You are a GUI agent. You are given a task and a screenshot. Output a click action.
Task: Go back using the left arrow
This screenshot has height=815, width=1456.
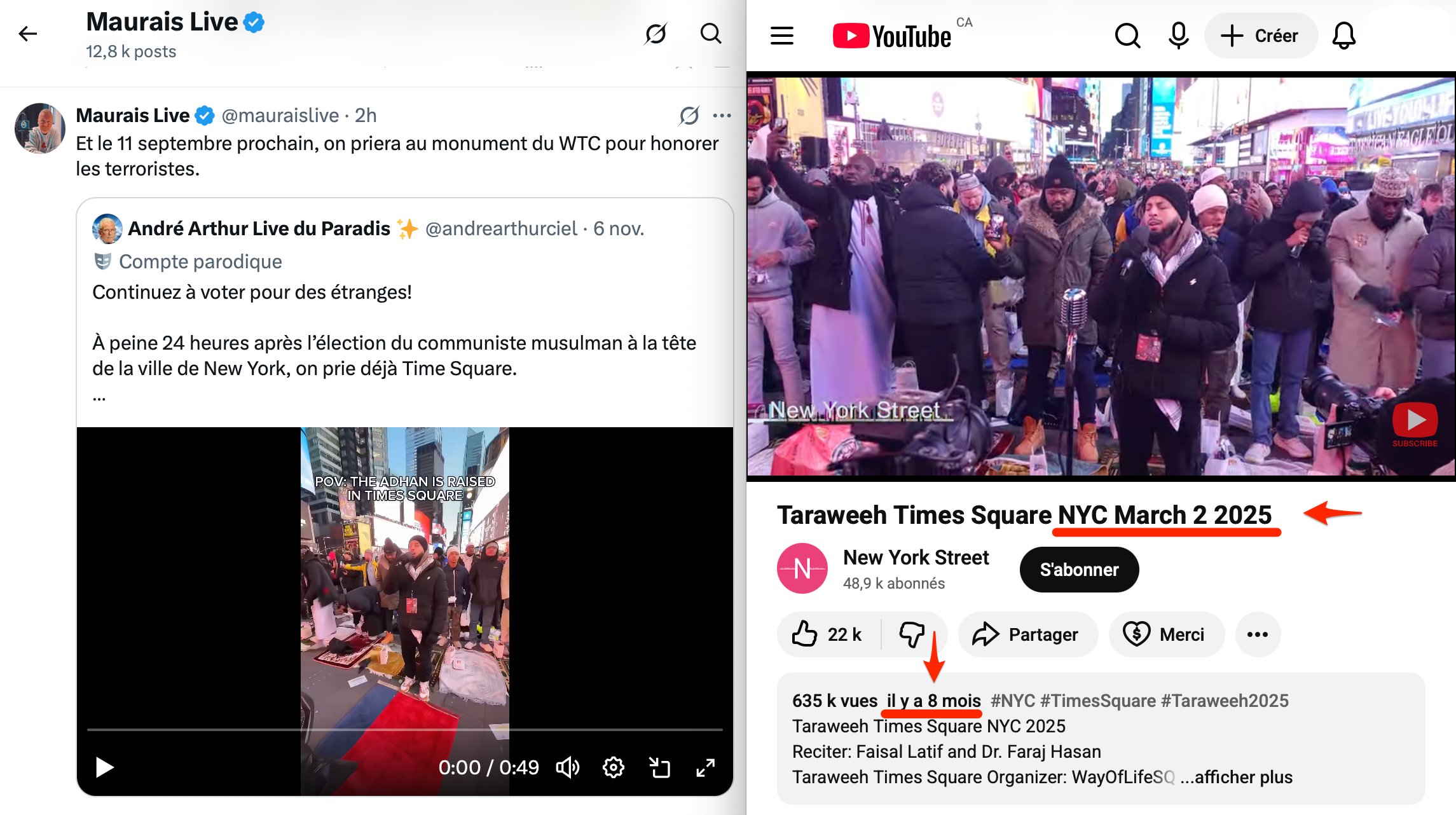coord(28,34)
